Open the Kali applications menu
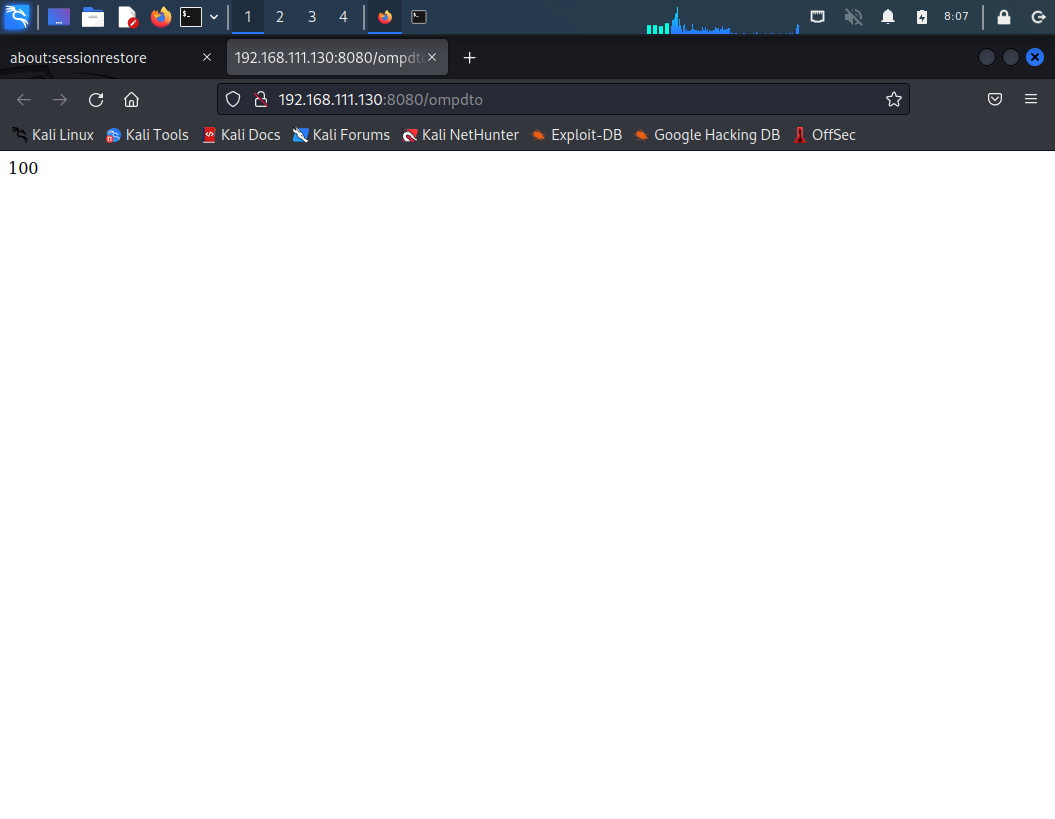The image size is (1055, 819). (x=16, y=16)
